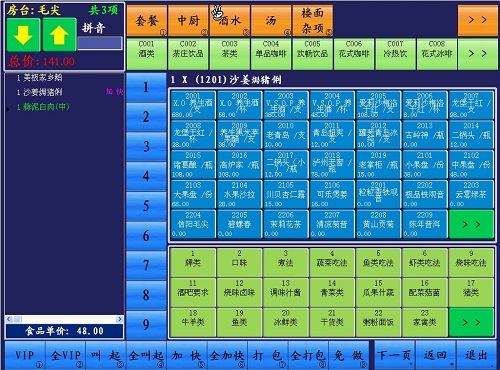Screen dimensions: 500x370
Task: Switch to the 套餐 tab
Action: (x=147, y=20)
